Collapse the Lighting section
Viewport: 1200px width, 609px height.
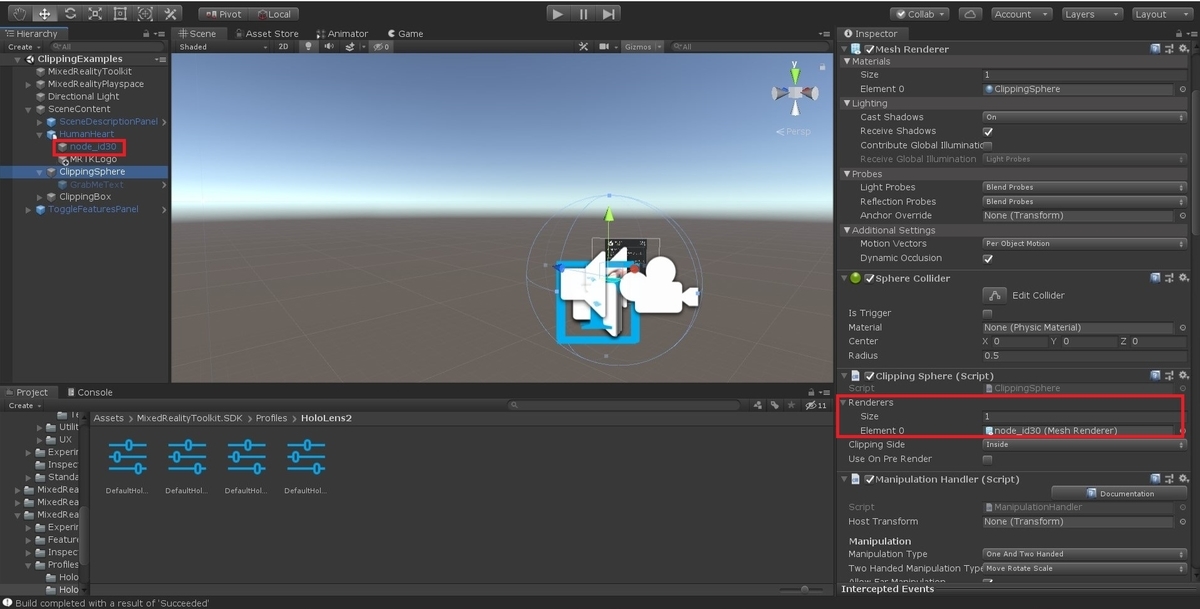[x=847, y=103]
